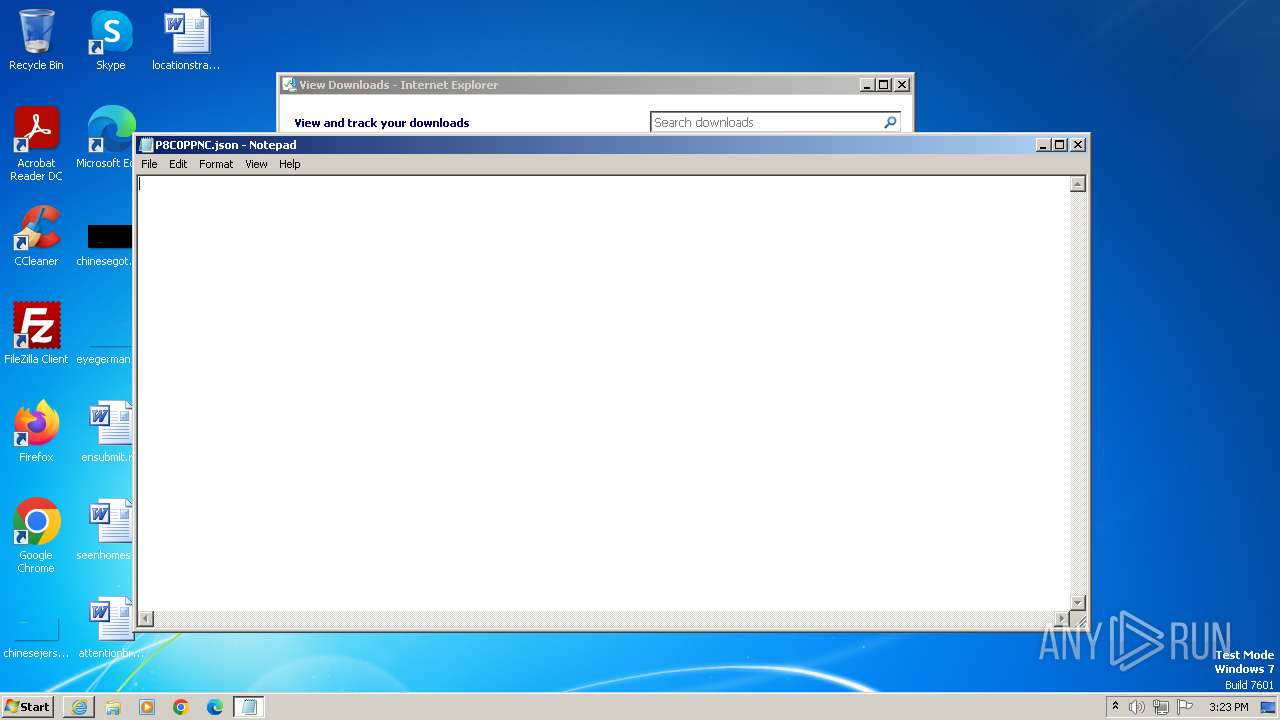Click the Start button
This screenshot has height=720, width=1280.
click(27, 707)
